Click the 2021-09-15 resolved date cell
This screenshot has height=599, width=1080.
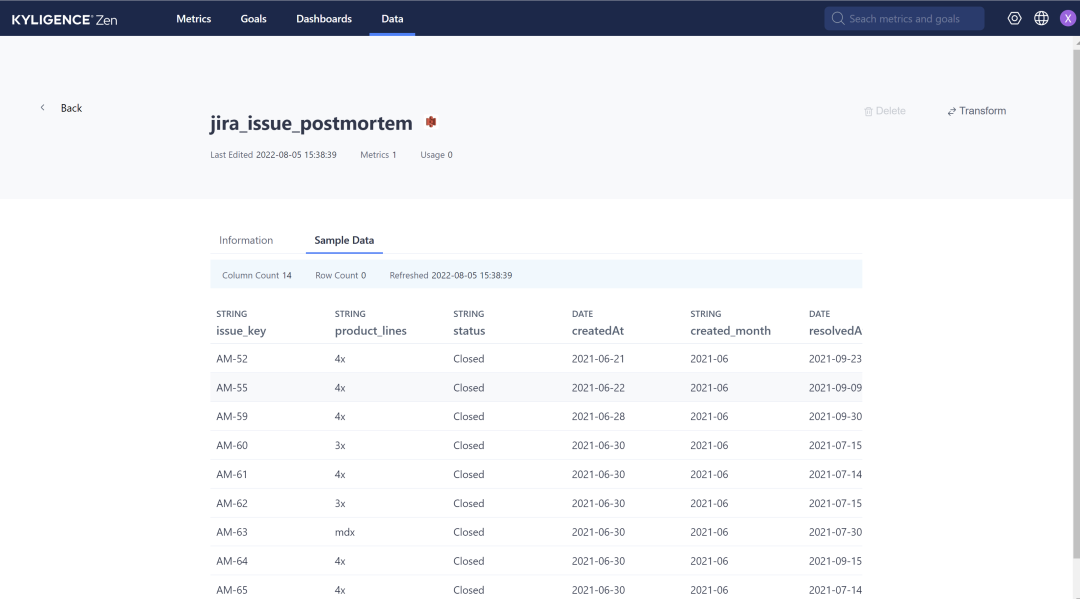(x=835, y=561)
